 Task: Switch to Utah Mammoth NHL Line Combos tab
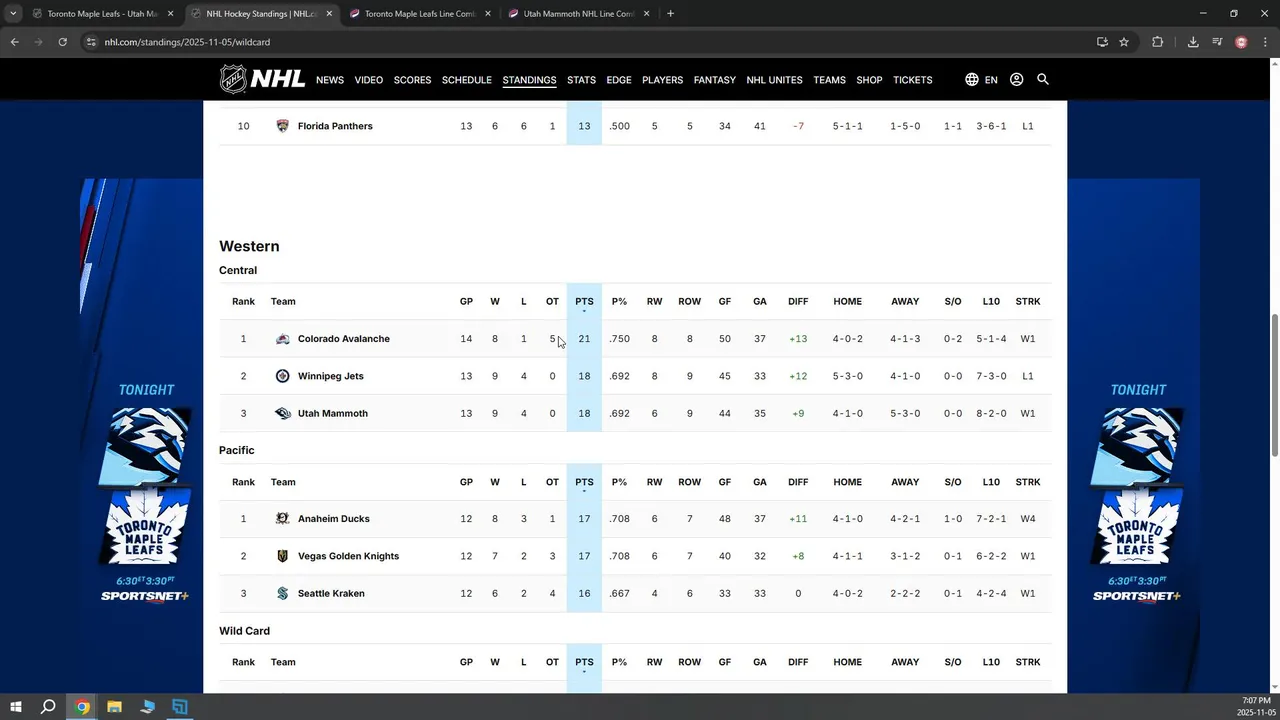pos(579,14)
